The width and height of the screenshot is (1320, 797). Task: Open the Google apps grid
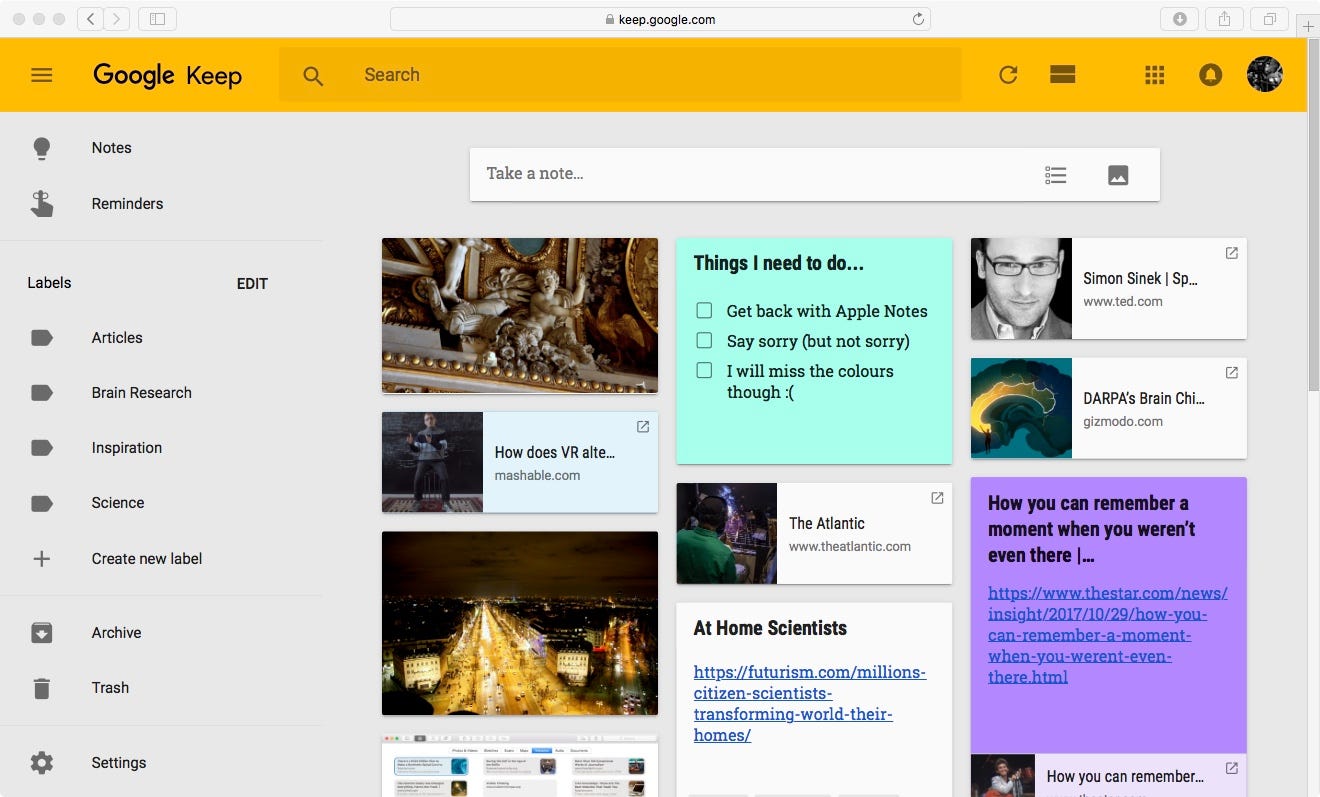tap(1155, 75)
